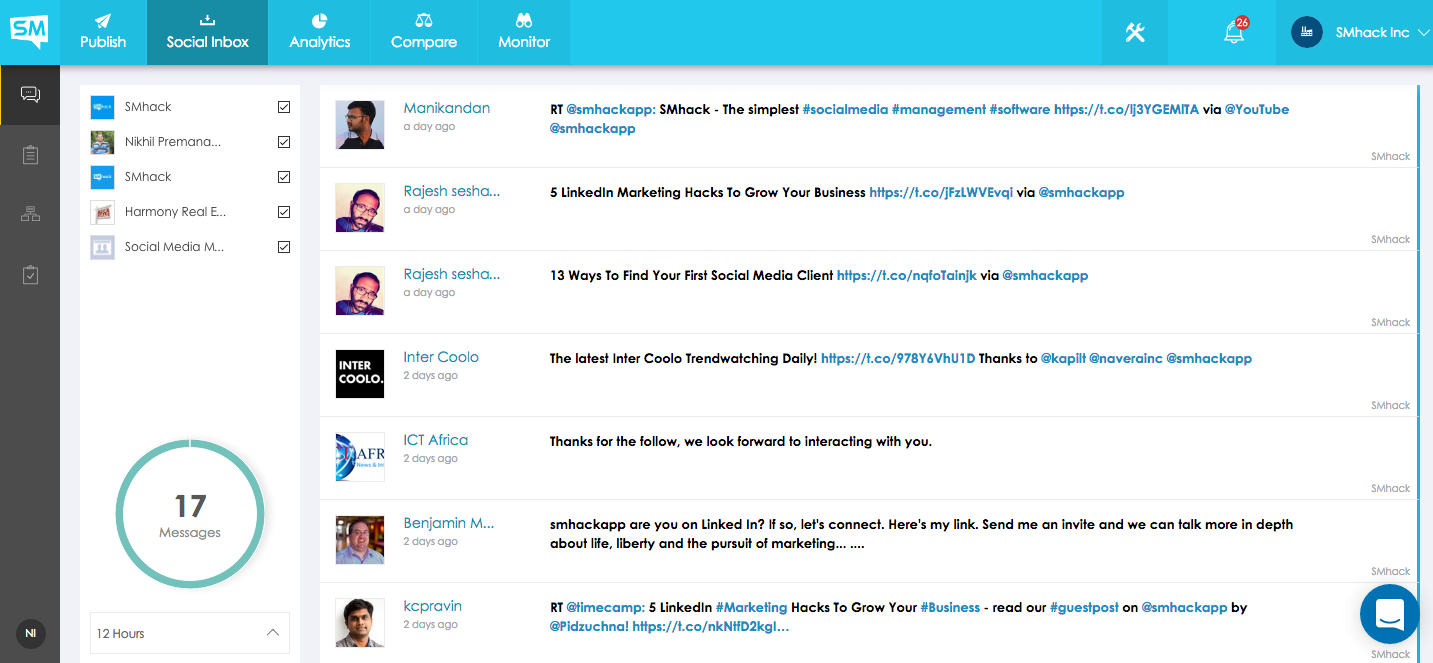
Task: Open the messages chat sidebar icon
Action: pos(30,95)
